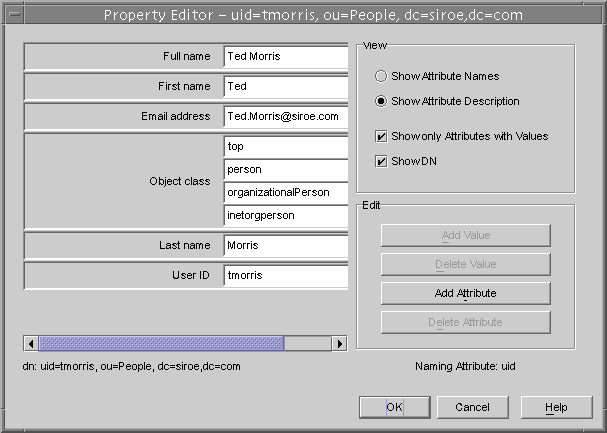
Task: Click the inetorgperson value field
Action: [286, 216]
